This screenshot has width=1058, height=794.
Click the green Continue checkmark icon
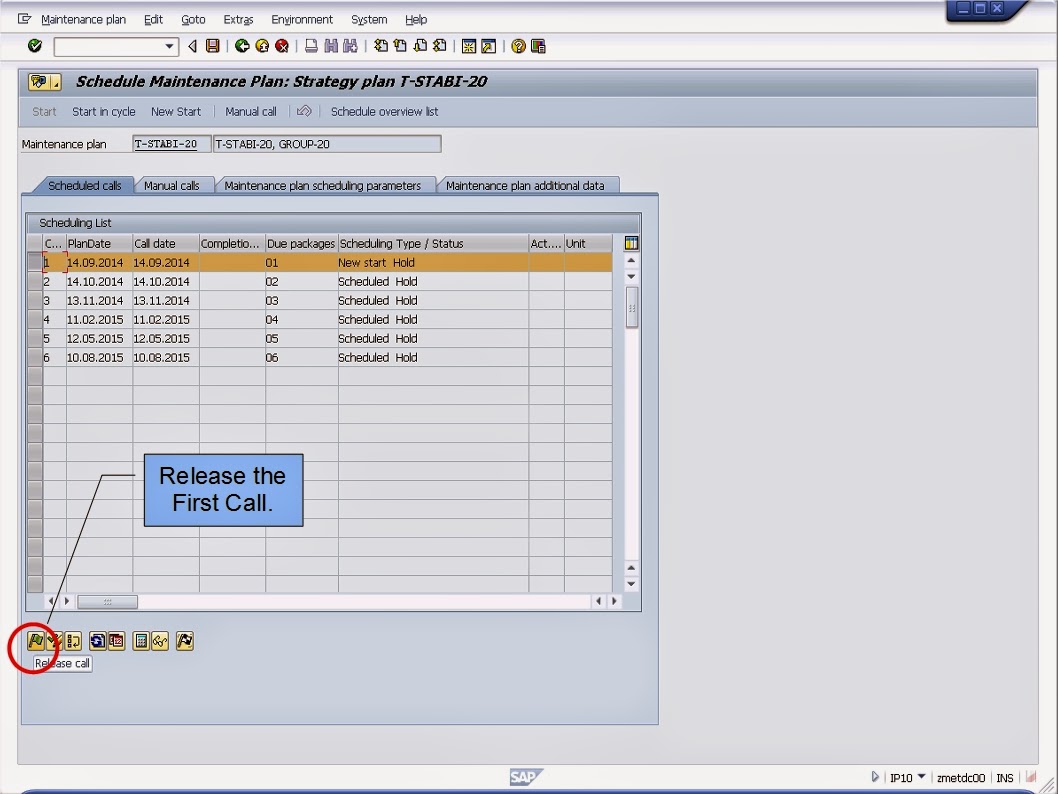34,46
